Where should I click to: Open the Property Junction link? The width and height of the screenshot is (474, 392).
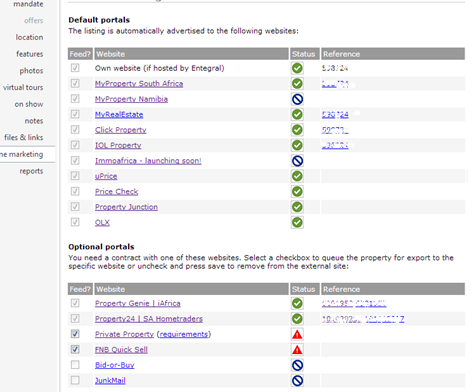(126, 207)
